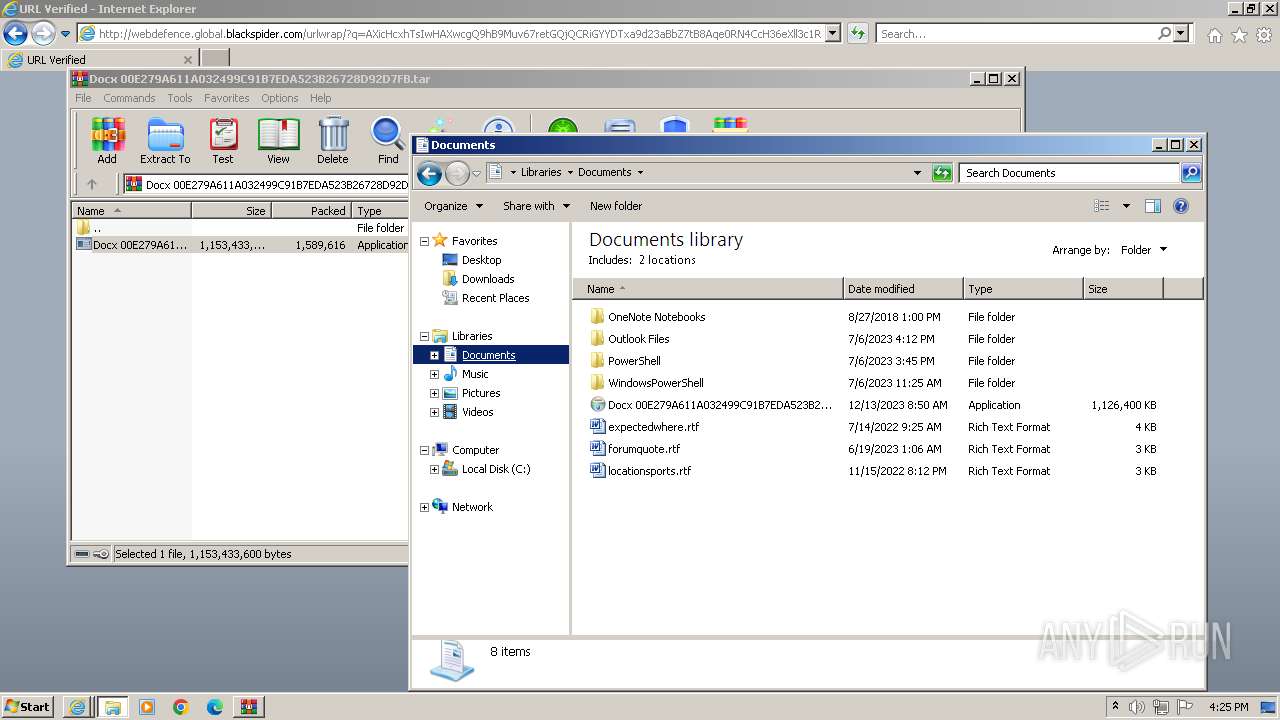Open Internet Explorer favorites star
1280x720 pixels.
(1239, 35)
